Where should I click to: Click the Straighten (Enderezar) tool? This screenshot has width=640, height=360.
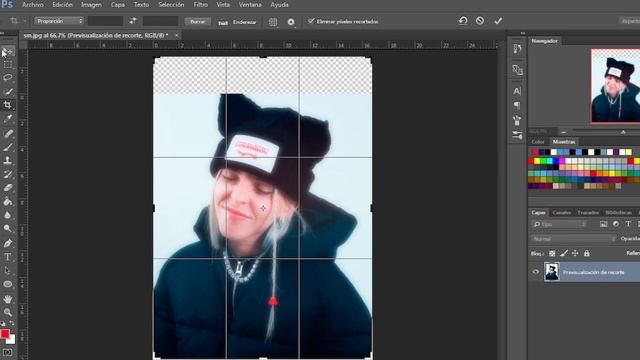(x=237, y=22)
